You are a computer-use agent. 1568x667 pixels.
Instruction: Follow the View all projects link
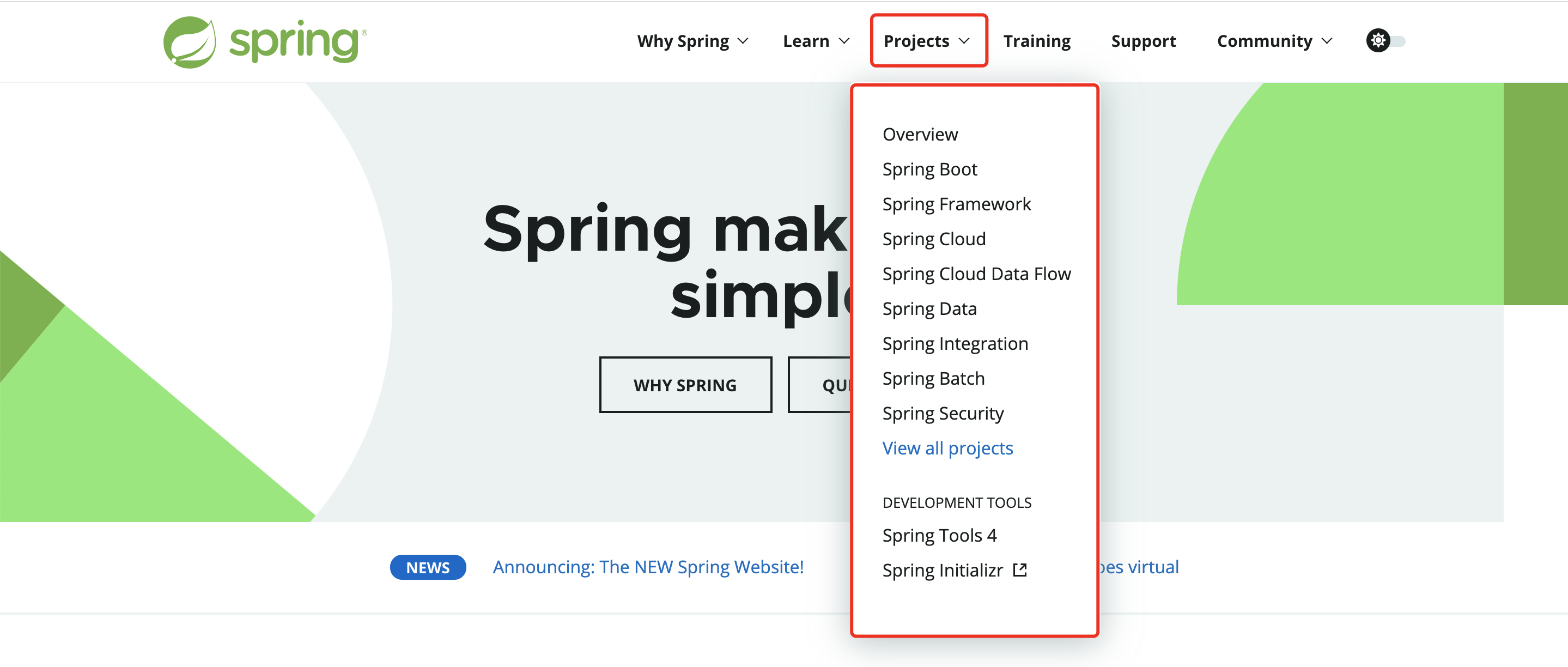click(x=947, y=448)
